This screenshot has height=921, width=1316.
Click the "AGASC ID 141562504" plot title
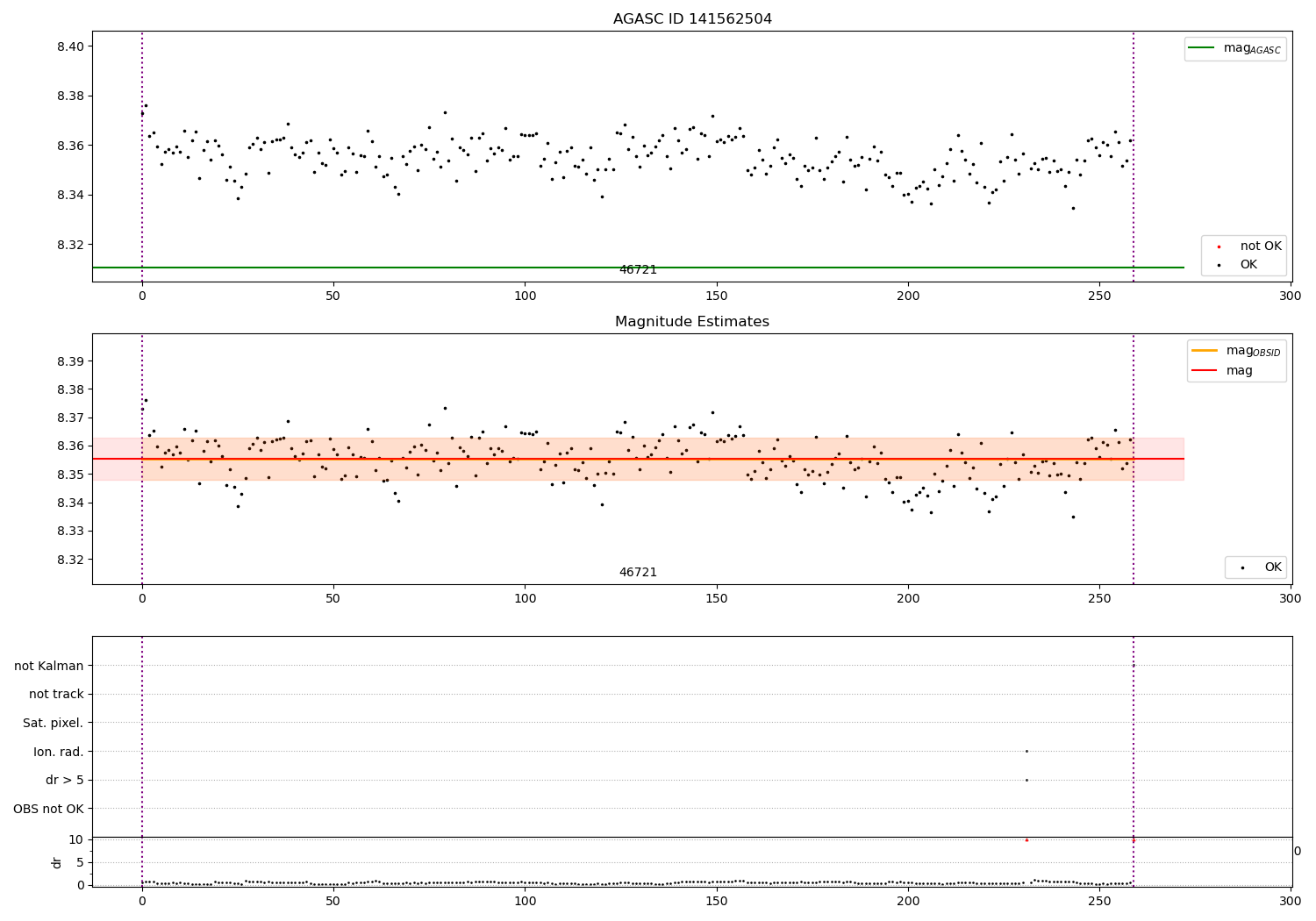point(692,19)
